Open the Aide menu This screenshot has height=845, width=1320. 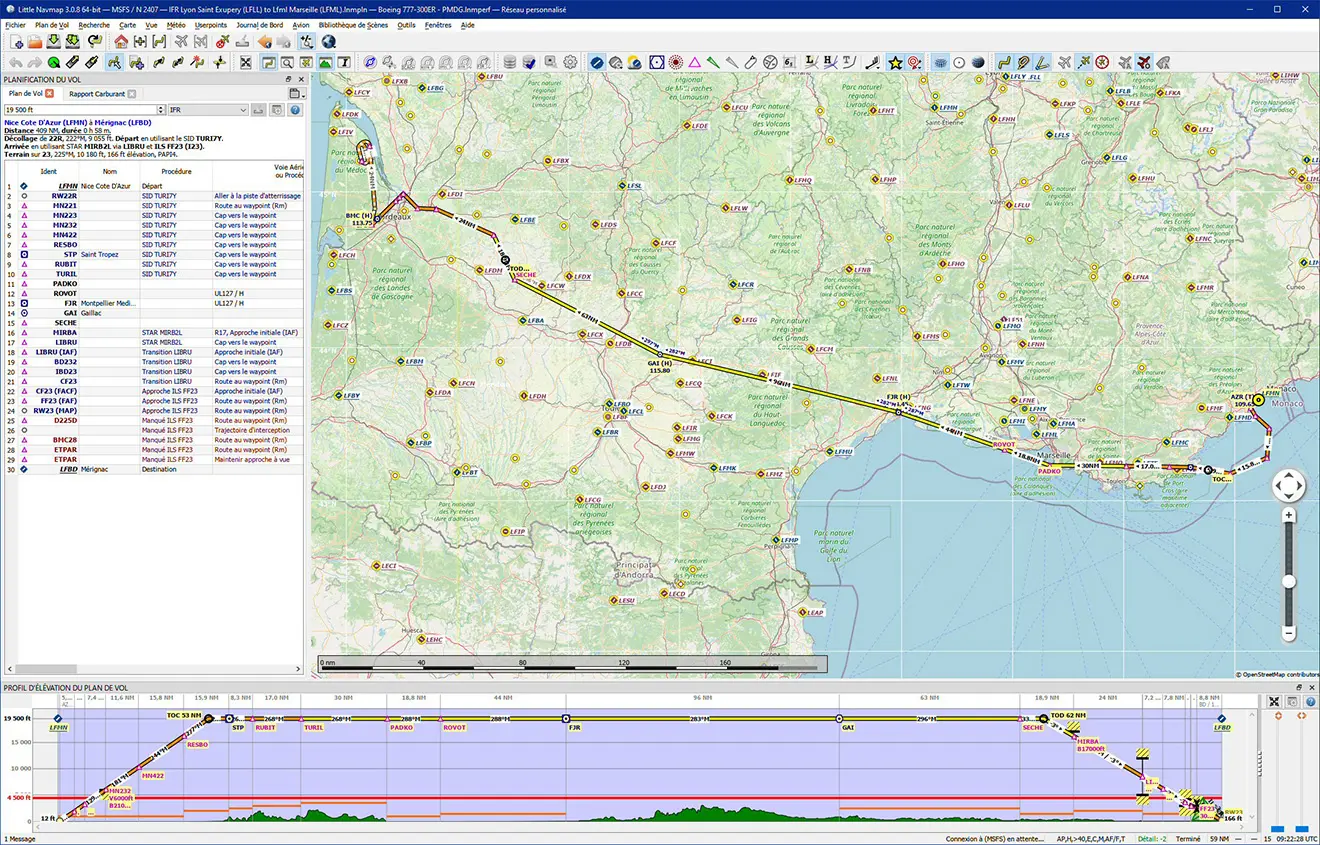coord(468,24)
